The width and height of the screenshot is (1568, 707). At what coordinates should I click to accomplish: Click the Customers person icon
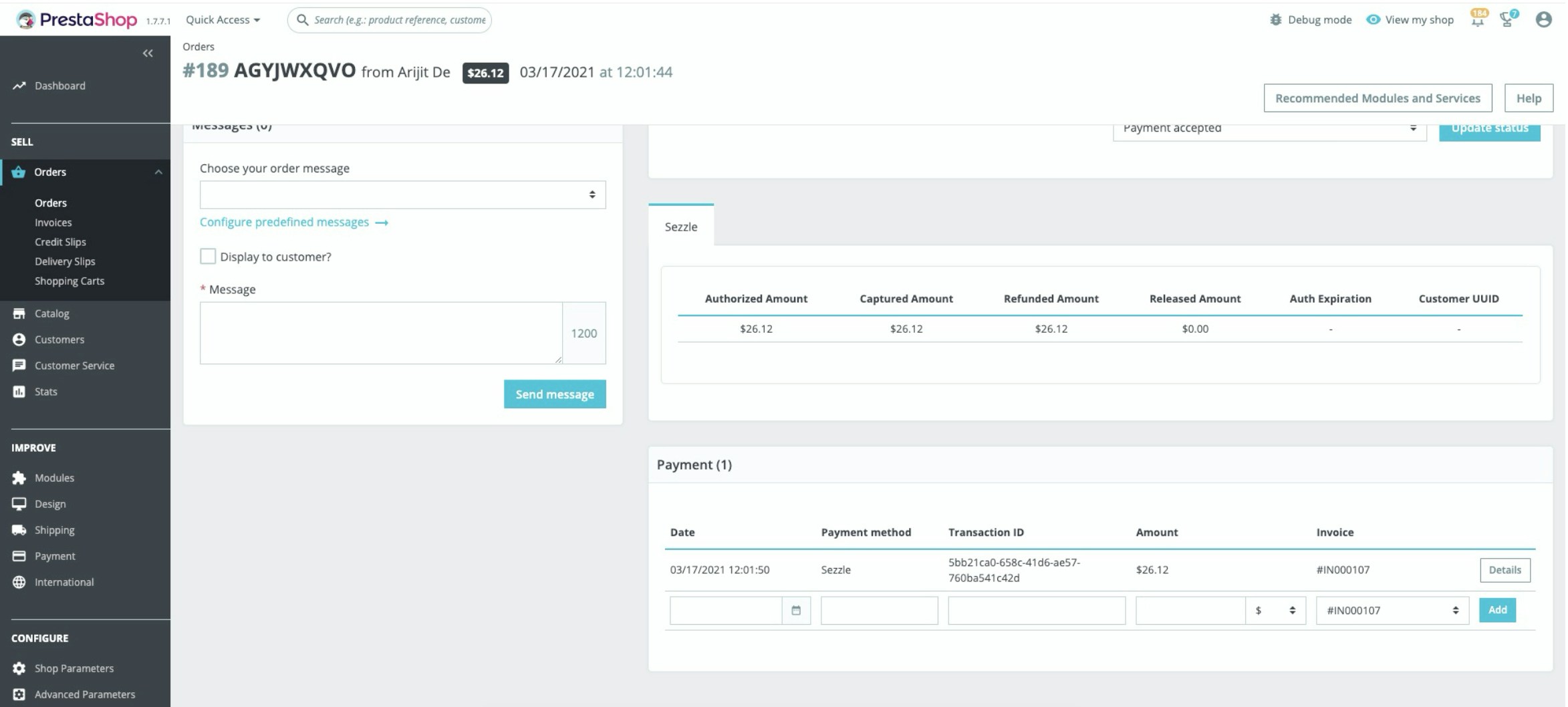pyautogui.click(x=19, y=339)
